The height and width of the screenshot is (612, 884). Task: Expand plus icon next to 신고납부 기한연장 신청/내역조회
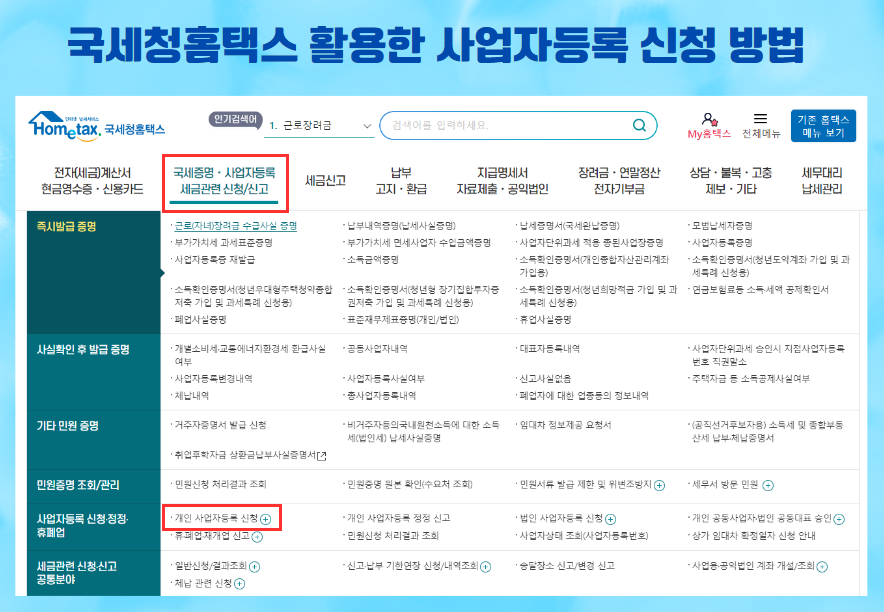(485, 566)
